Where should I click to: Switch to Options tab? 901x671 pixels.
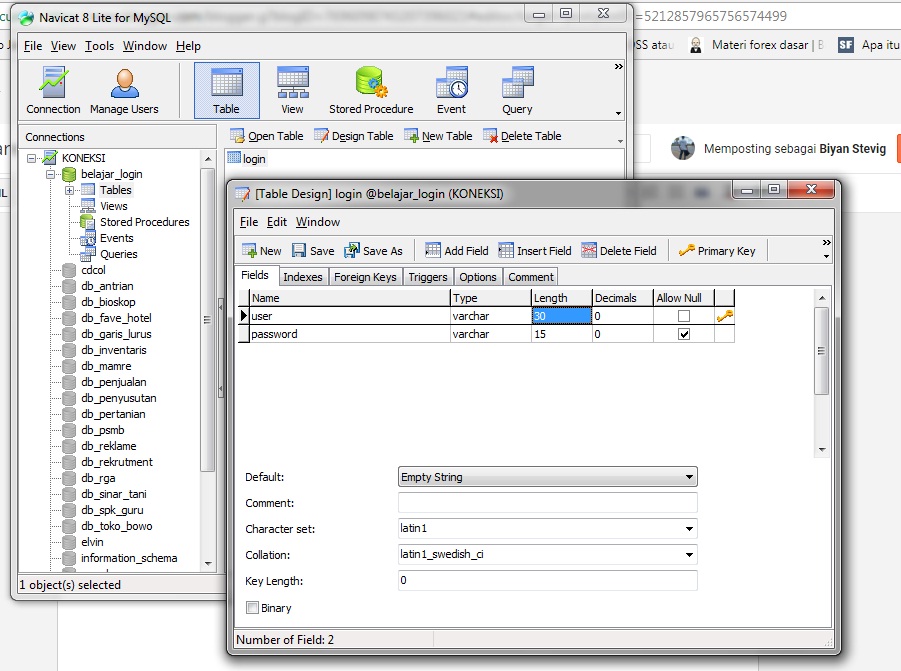pyautogui.click(x=478, y=277)
